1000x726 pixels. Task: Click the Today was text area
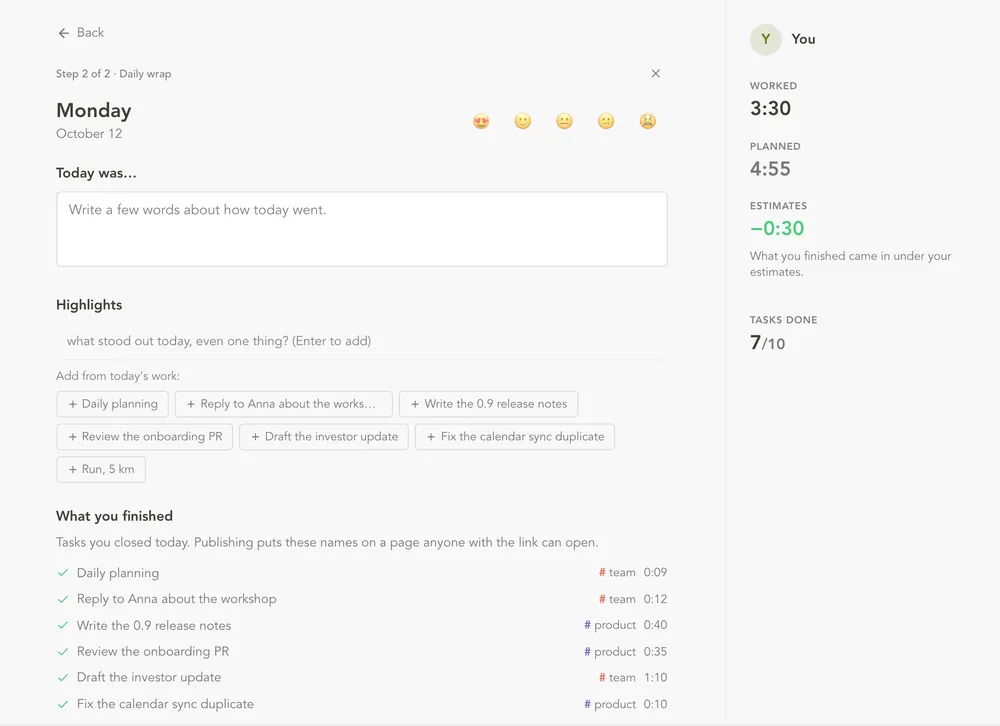(362, 229)
